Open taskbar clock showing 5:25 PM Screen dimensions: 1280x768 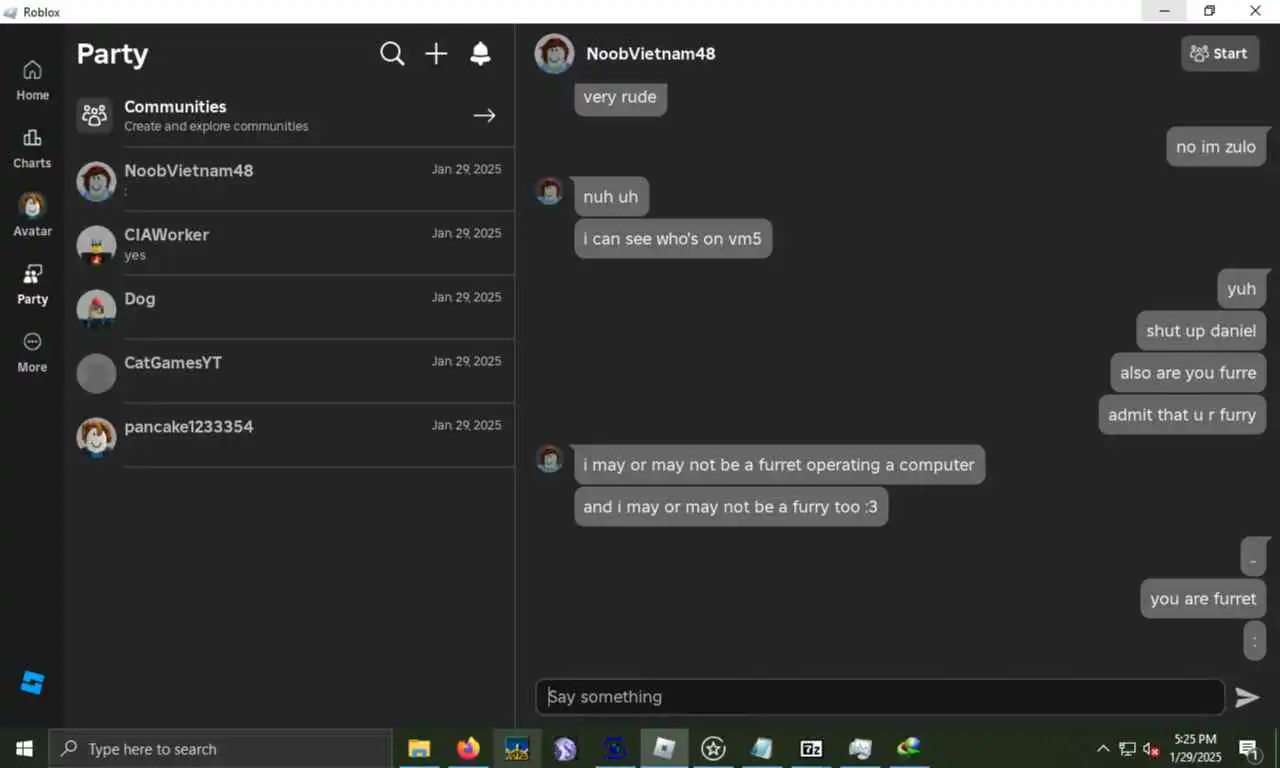point(1196,749)
